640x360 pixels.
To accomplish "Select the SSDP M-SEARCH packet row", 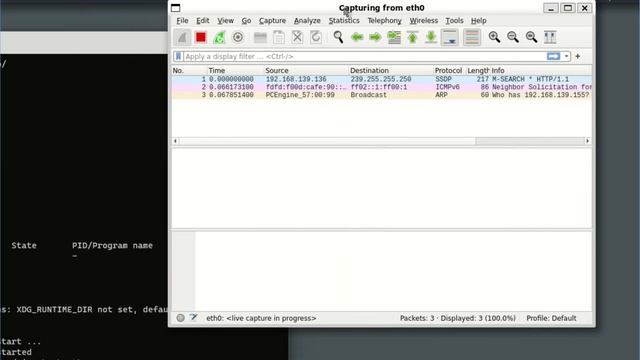I will tap(382, 79).
